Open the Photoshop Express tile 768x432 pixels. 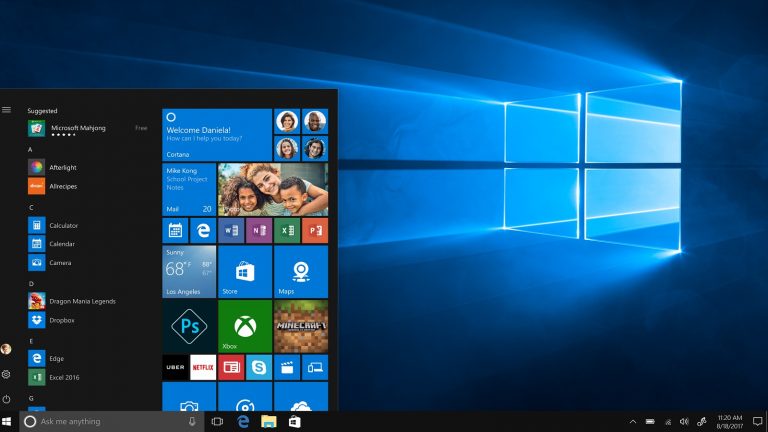pos(189,326)
